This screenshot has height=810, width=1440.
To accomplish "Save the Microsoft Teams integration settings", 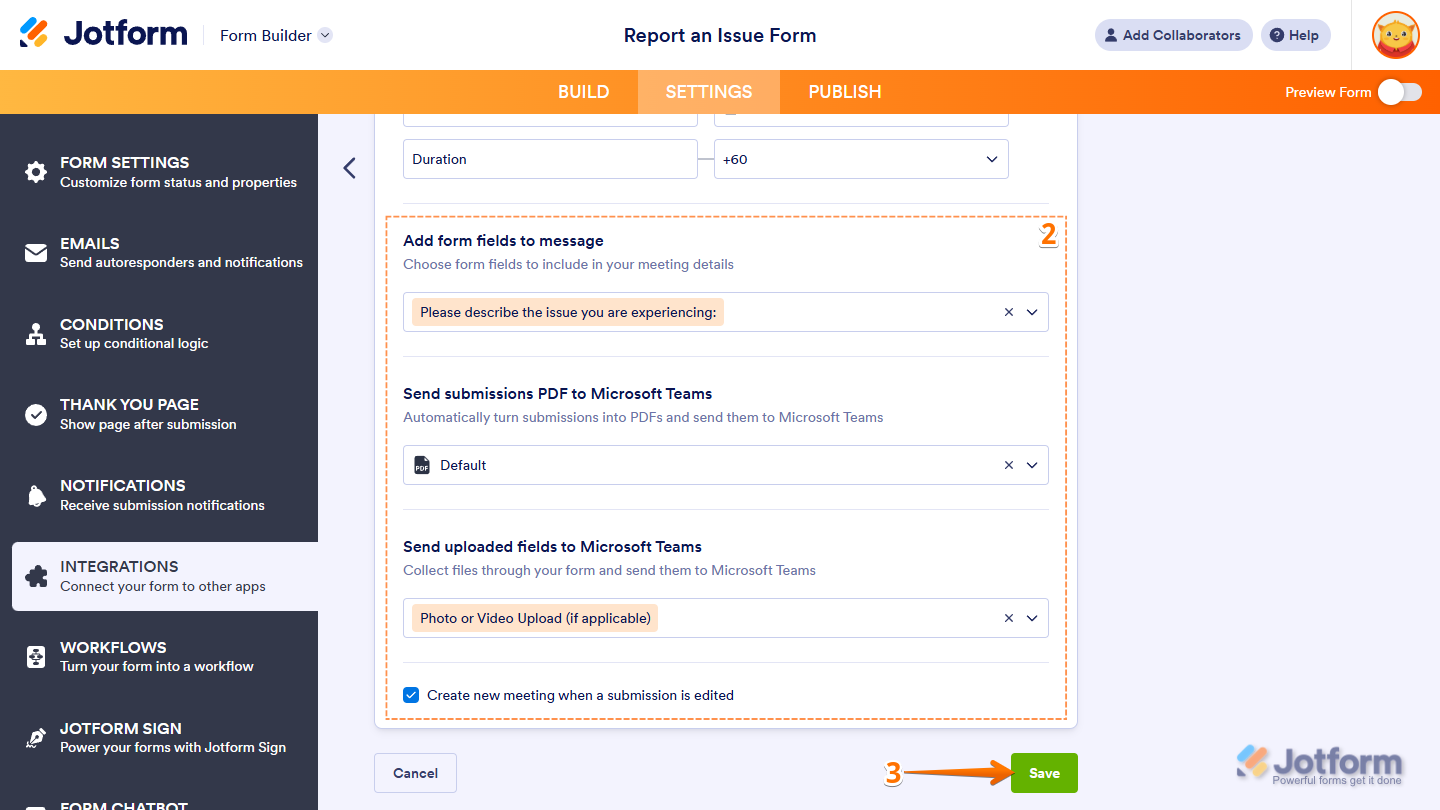I will point(1044,772).
